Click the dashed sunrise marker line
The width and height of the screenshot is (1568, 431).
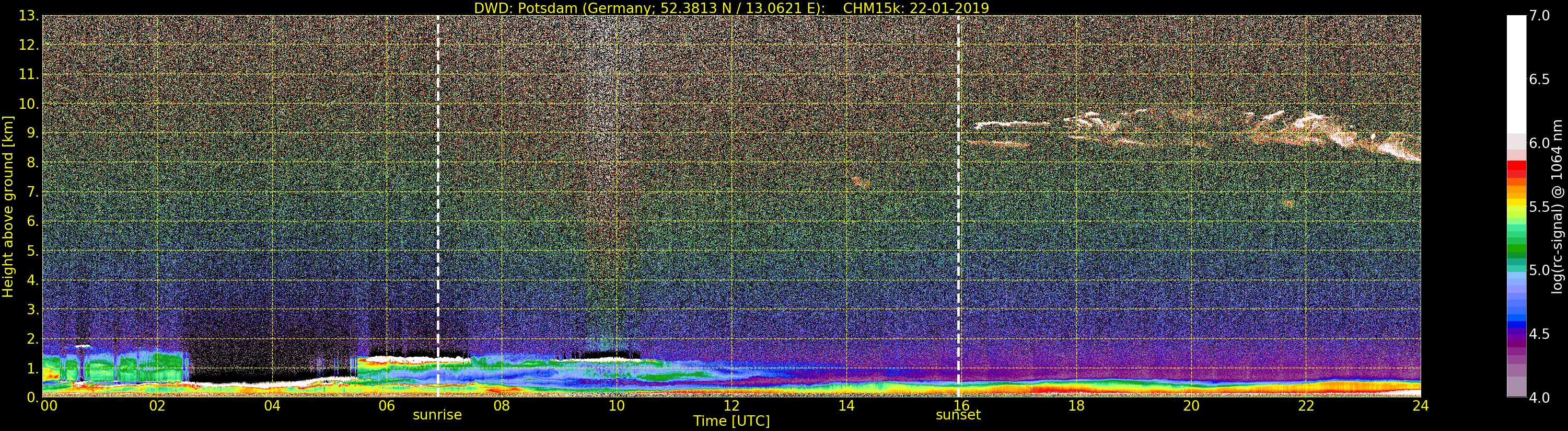[x=438, y=206]
